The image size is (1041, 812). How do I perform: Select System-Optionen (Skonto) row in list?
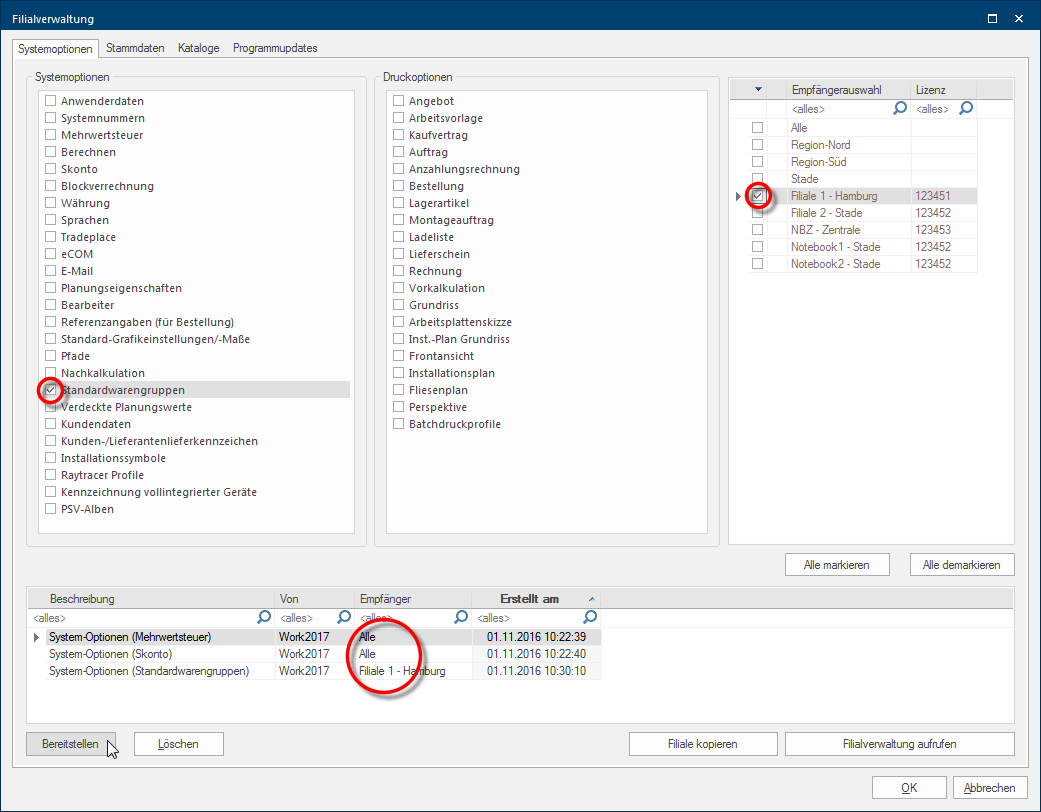point(150,654)
